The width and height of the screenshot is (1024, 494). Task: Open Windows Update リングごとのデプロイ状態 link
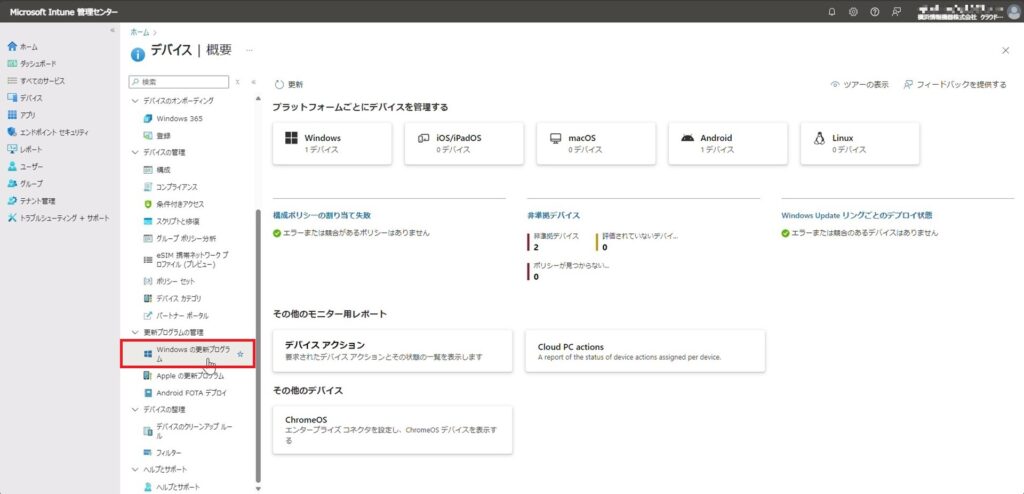[856, 215]
